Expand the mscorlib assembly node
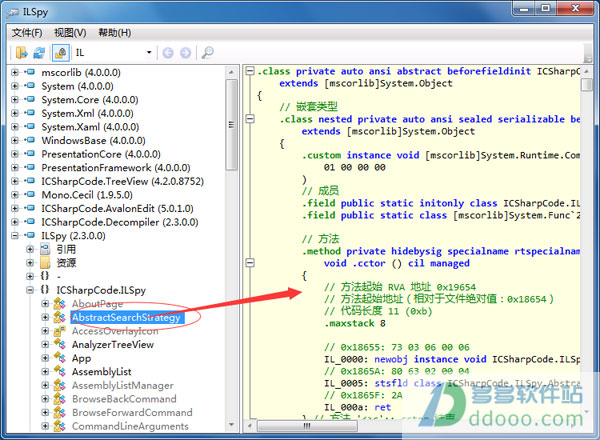Viewport: 600px width, 440px height. (x=15, y=72)
